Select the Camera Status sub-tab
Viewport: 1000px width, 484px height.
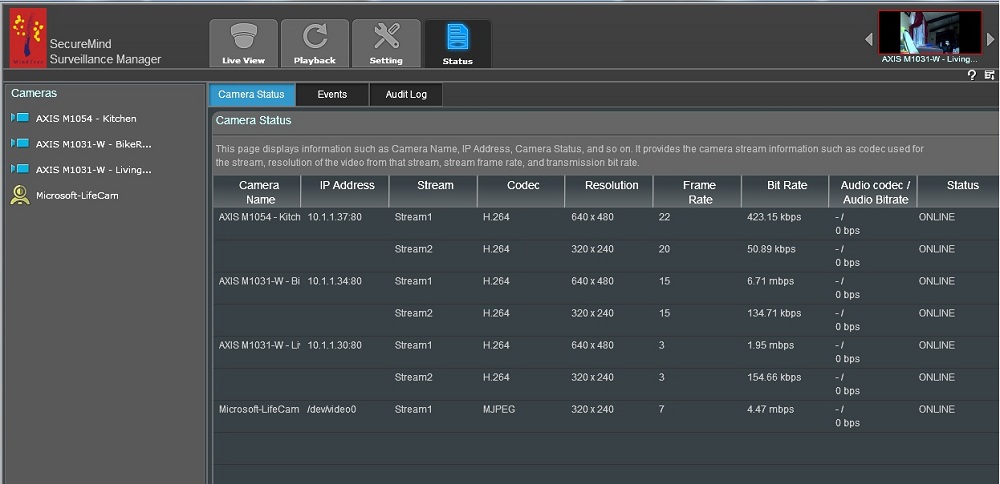[251, 94]
